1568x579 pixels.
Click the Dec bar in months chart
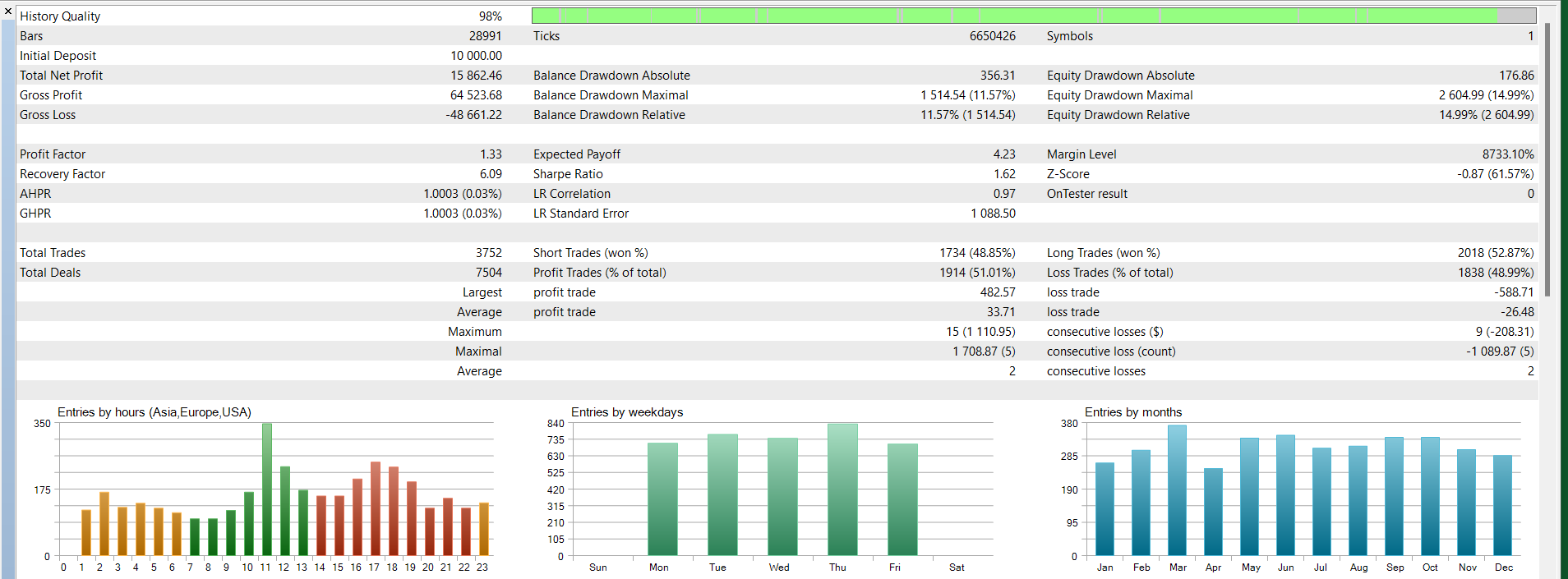(1503, 506)
